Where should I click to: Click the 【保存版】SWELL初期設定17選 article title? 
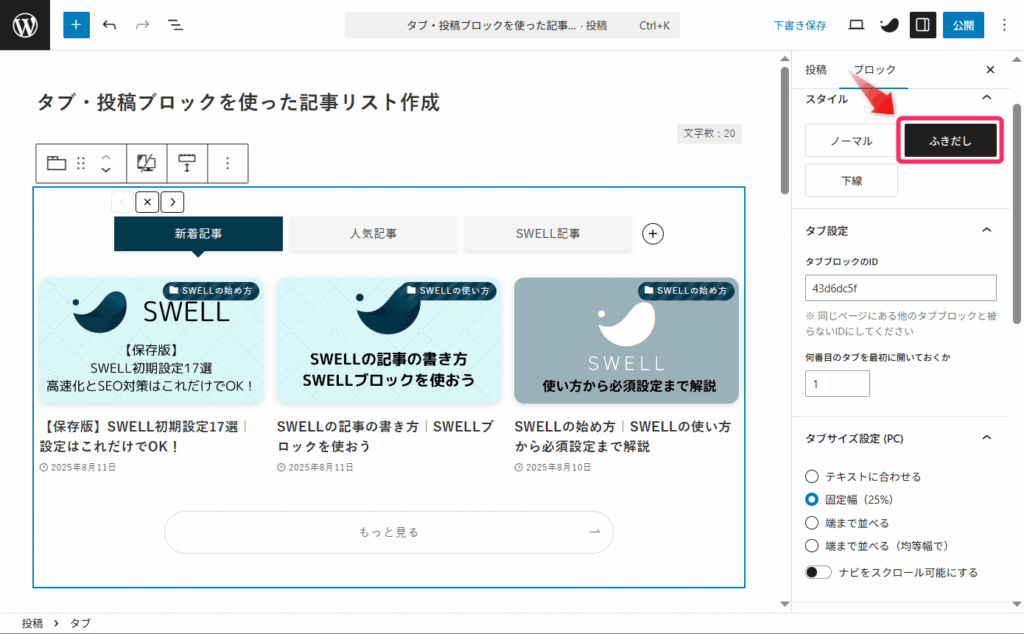(x=144, y=436)
